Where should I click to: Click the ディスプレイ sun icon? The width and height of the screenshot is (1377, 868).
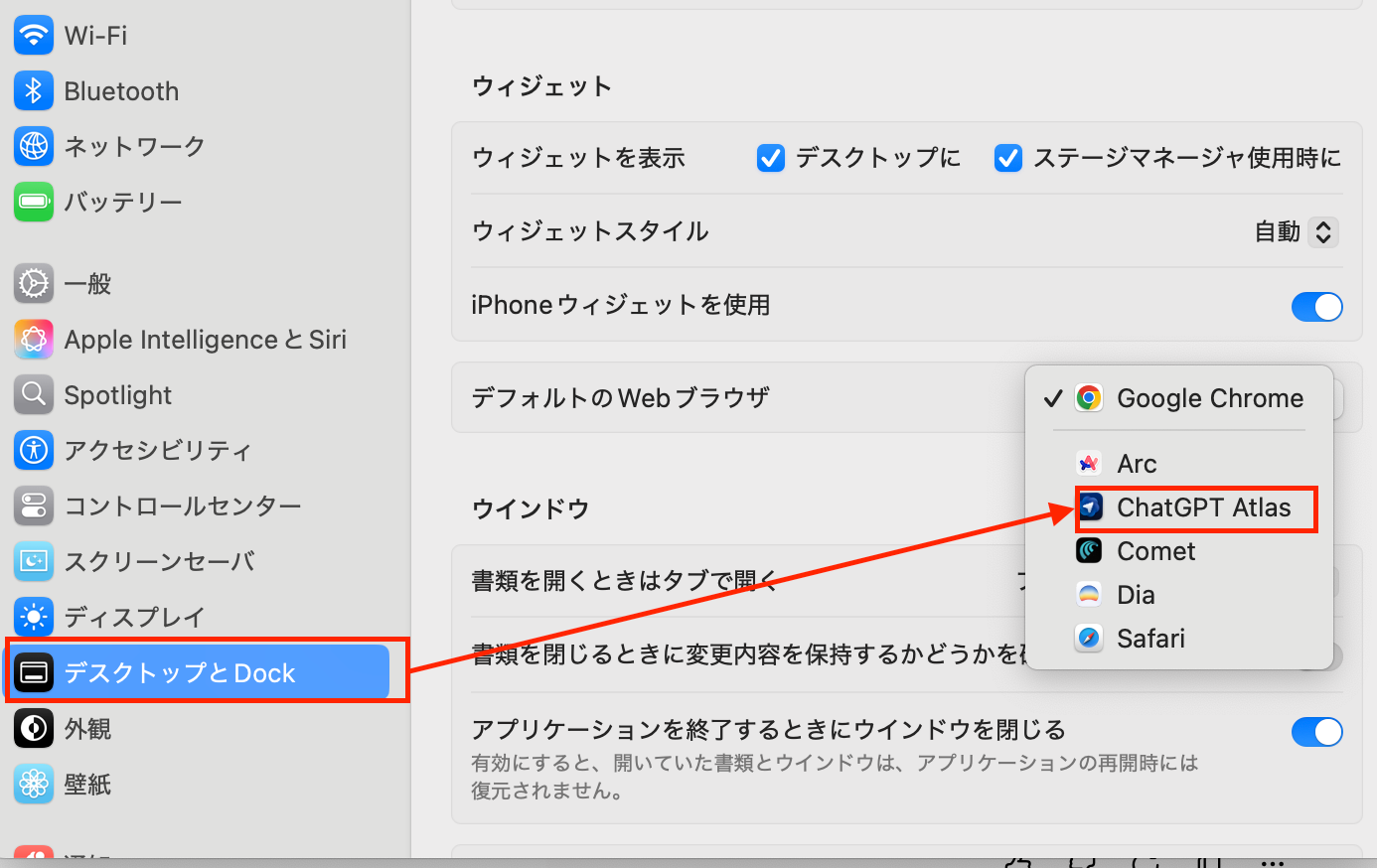click(x=34, y=618)
